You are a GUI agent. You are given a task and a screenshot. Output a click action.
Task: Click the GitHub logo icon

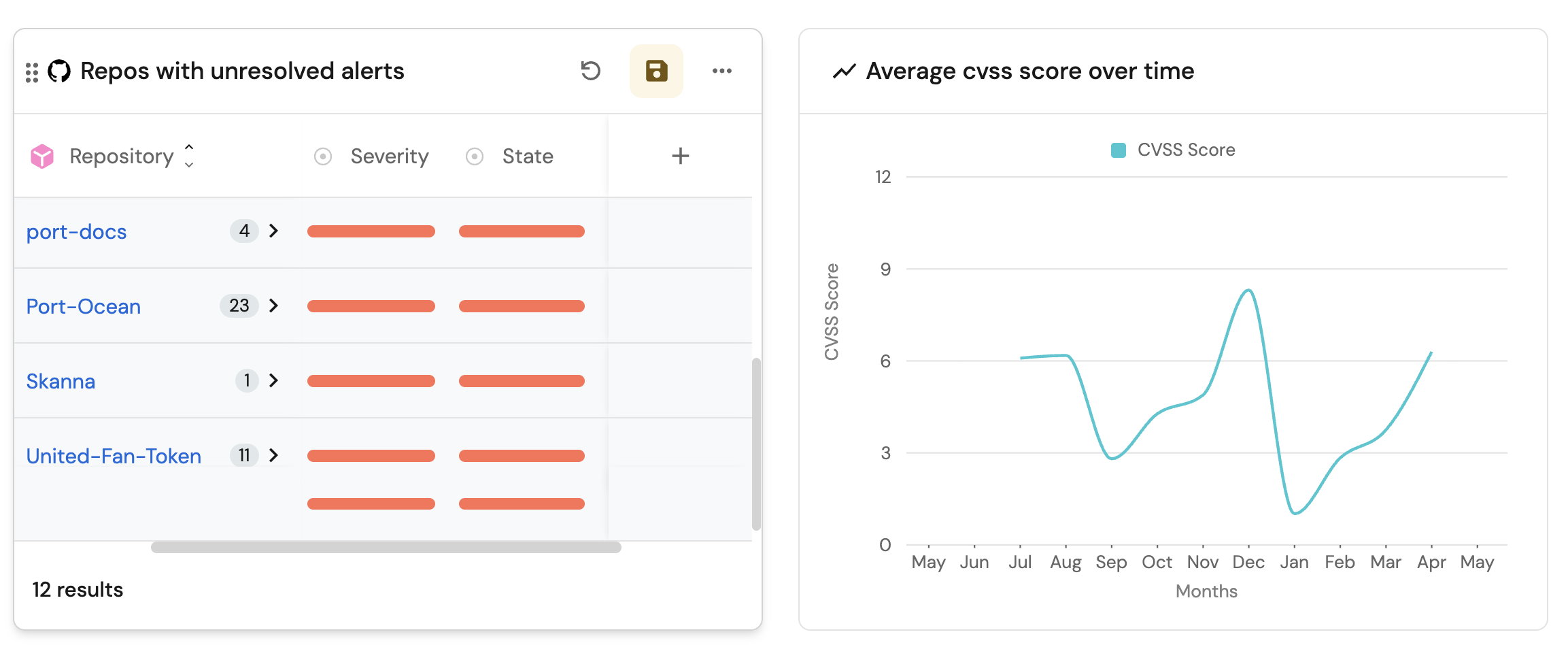pos(59,71)
